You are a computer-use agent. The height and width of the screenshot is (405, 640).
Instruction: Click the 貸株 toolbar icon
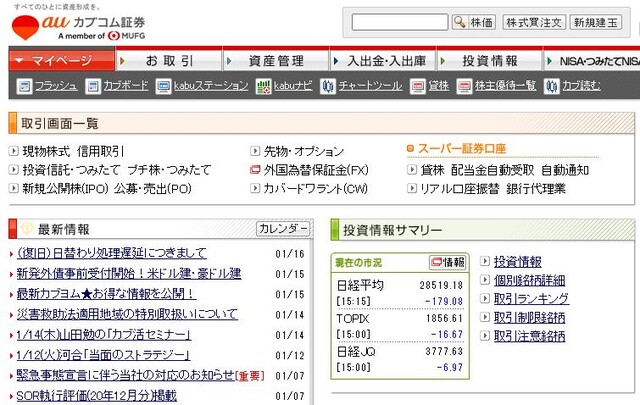[418, 86]
